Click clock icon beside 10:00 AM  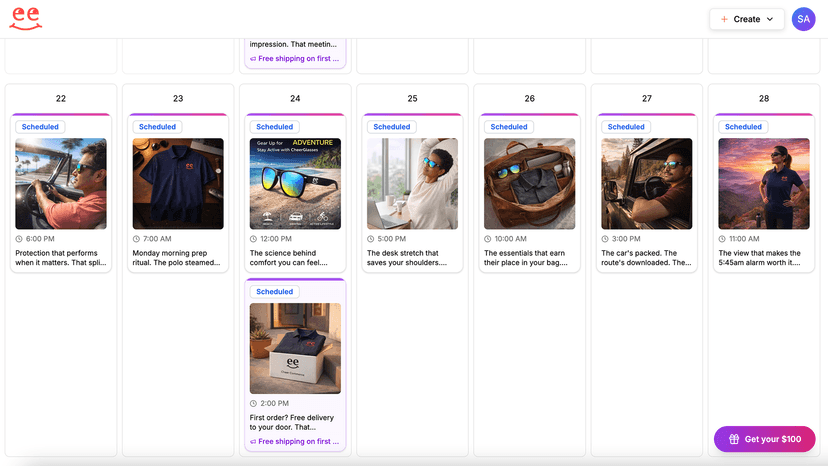[x=488, y=239]
